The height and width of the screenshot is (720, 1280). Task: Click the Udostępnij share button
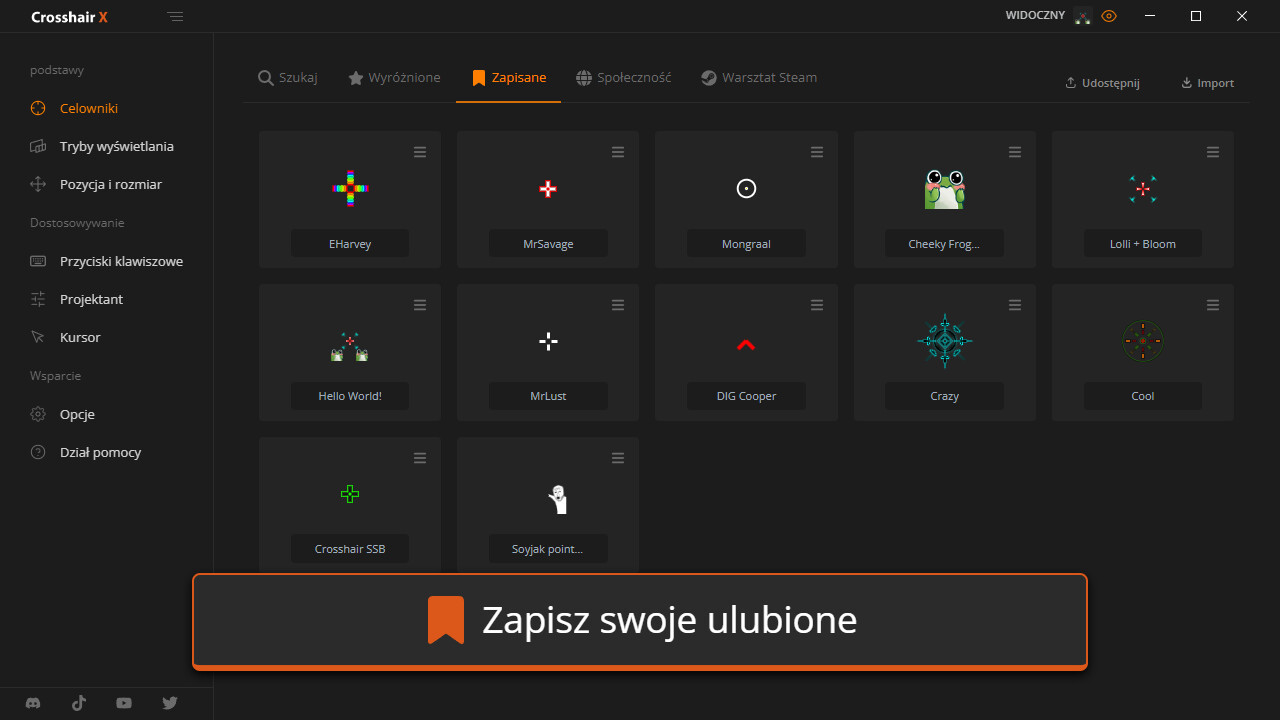[x=1102, y=83]
